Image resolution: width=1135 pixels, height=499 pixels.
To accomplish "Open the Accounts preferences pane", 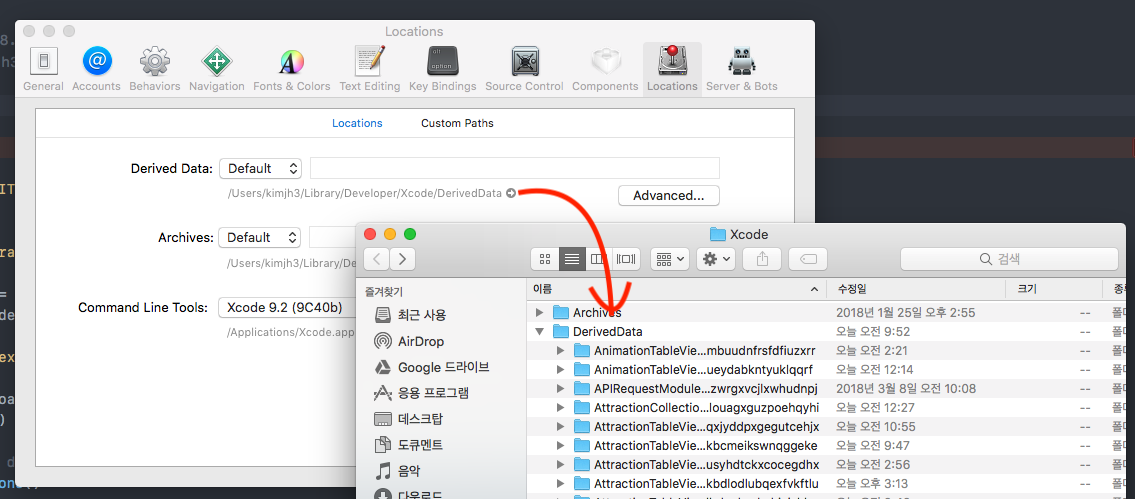I will coord(96,68).
